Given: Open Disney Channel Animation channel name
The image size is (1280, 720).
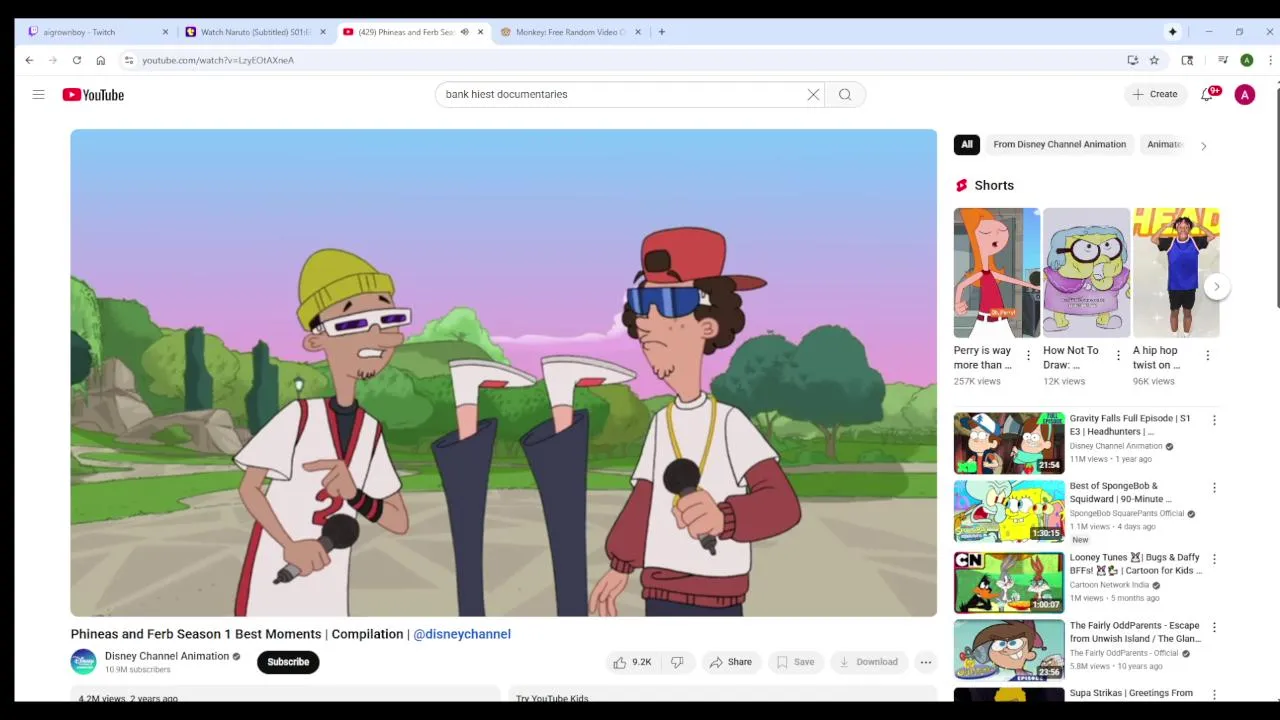Looking at the screenshot, I should coord(167,656).
